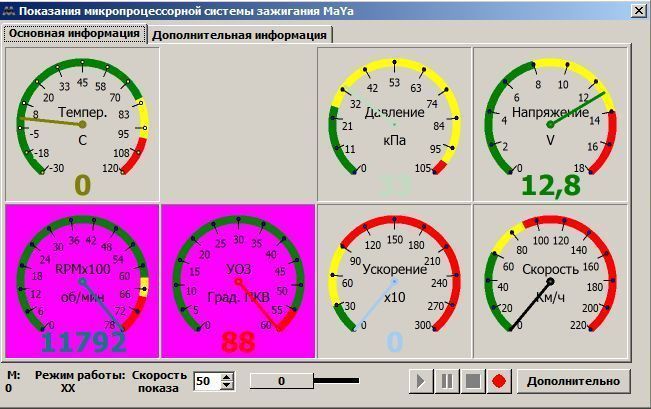Image resolution: width=651 pixels, height=409 pixels.
Task: Select the Темпер. temperature gauge
Action: [82, 123]
